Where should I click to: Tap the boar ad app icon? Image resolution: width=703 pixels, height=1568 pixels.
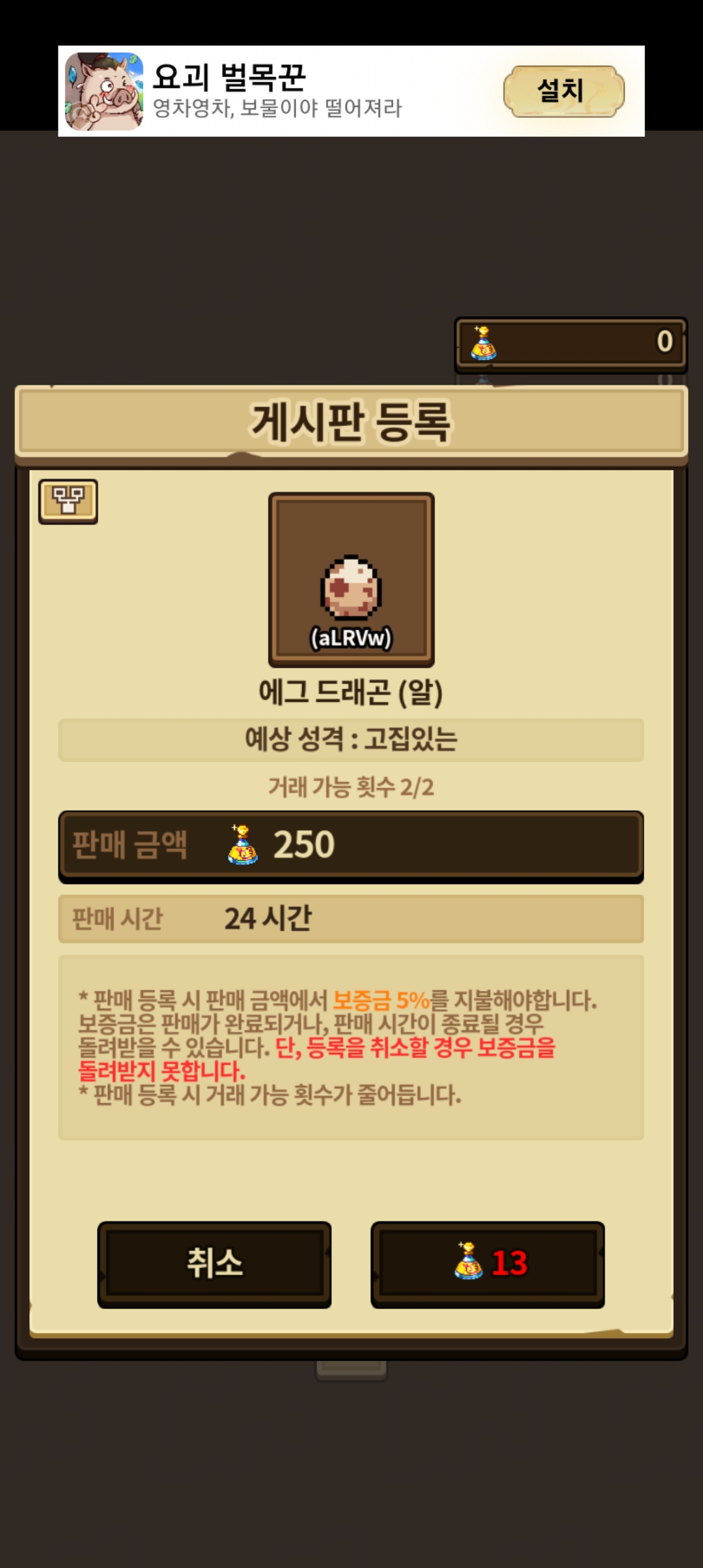pos(104,91)
